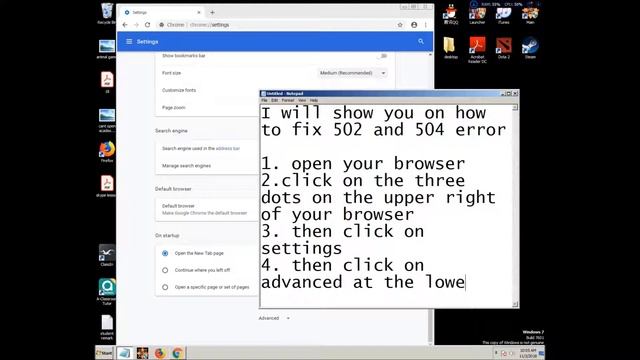Click the Firefox taskbar icon
The height and width of the screenshot is (360, 640).
pos(160,353)
